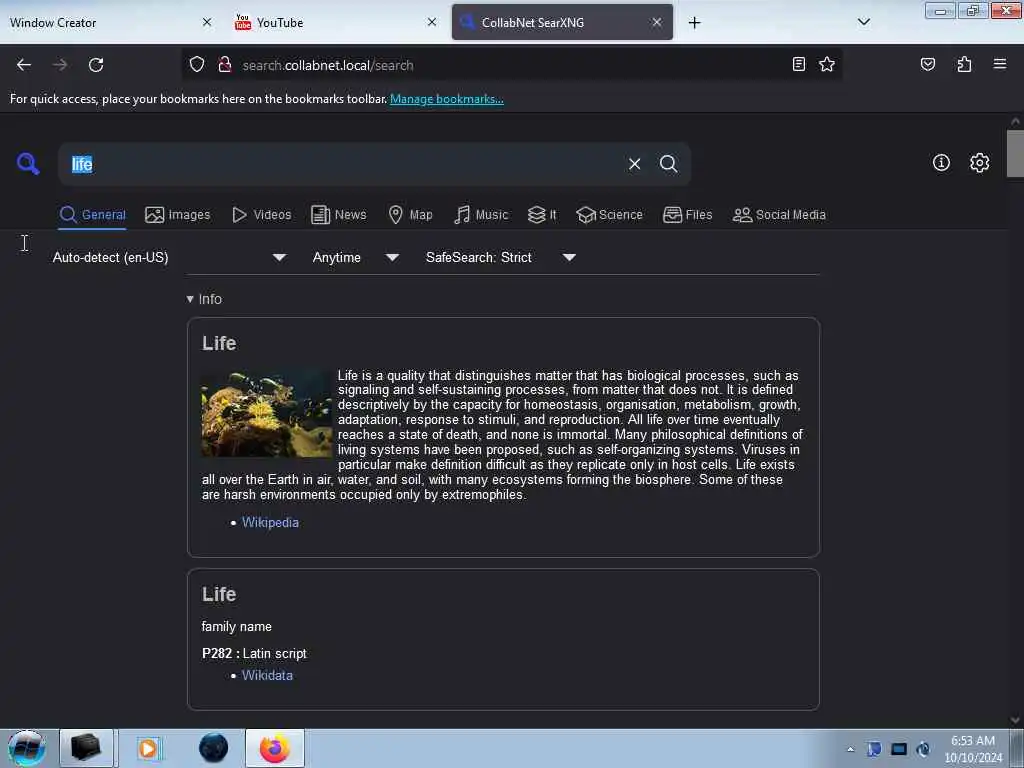Open the Wikipedia link

[x=270, y=522]
